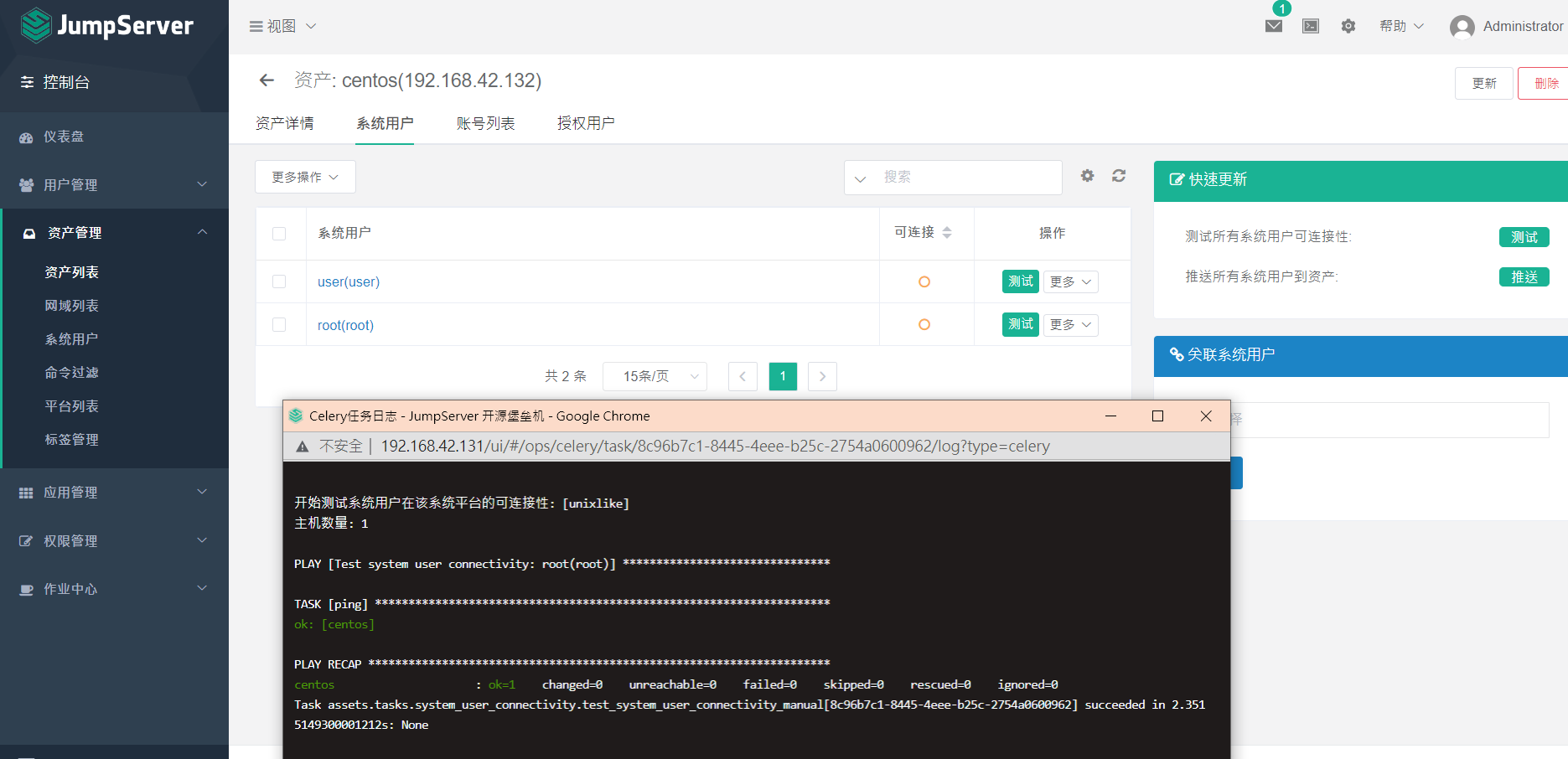Open 标签管理 in sidebar

coord(72,440)
